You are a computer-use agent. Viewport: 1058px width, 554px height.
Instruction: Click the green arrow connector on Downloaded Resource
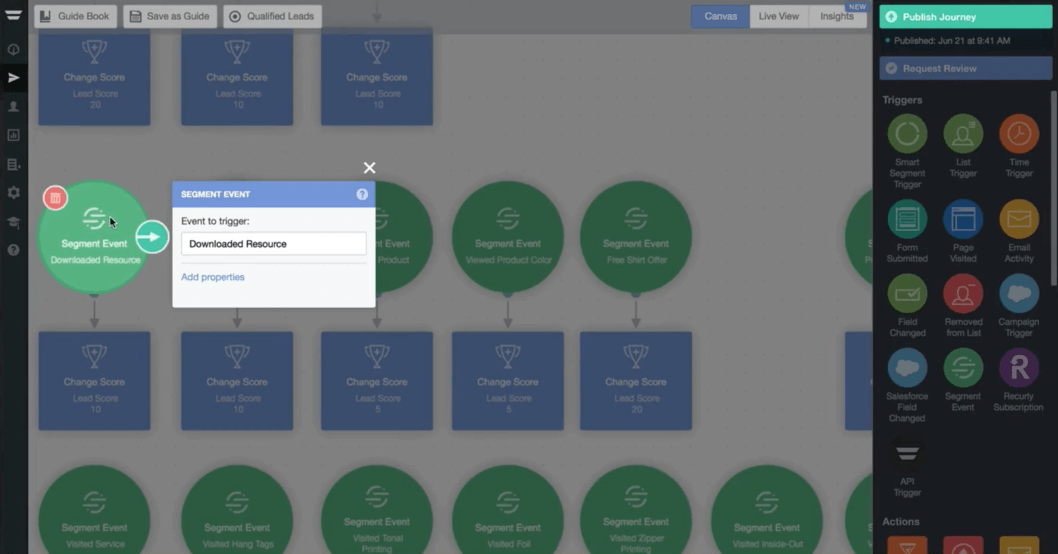pyautogui.click(x=152, y=237)
